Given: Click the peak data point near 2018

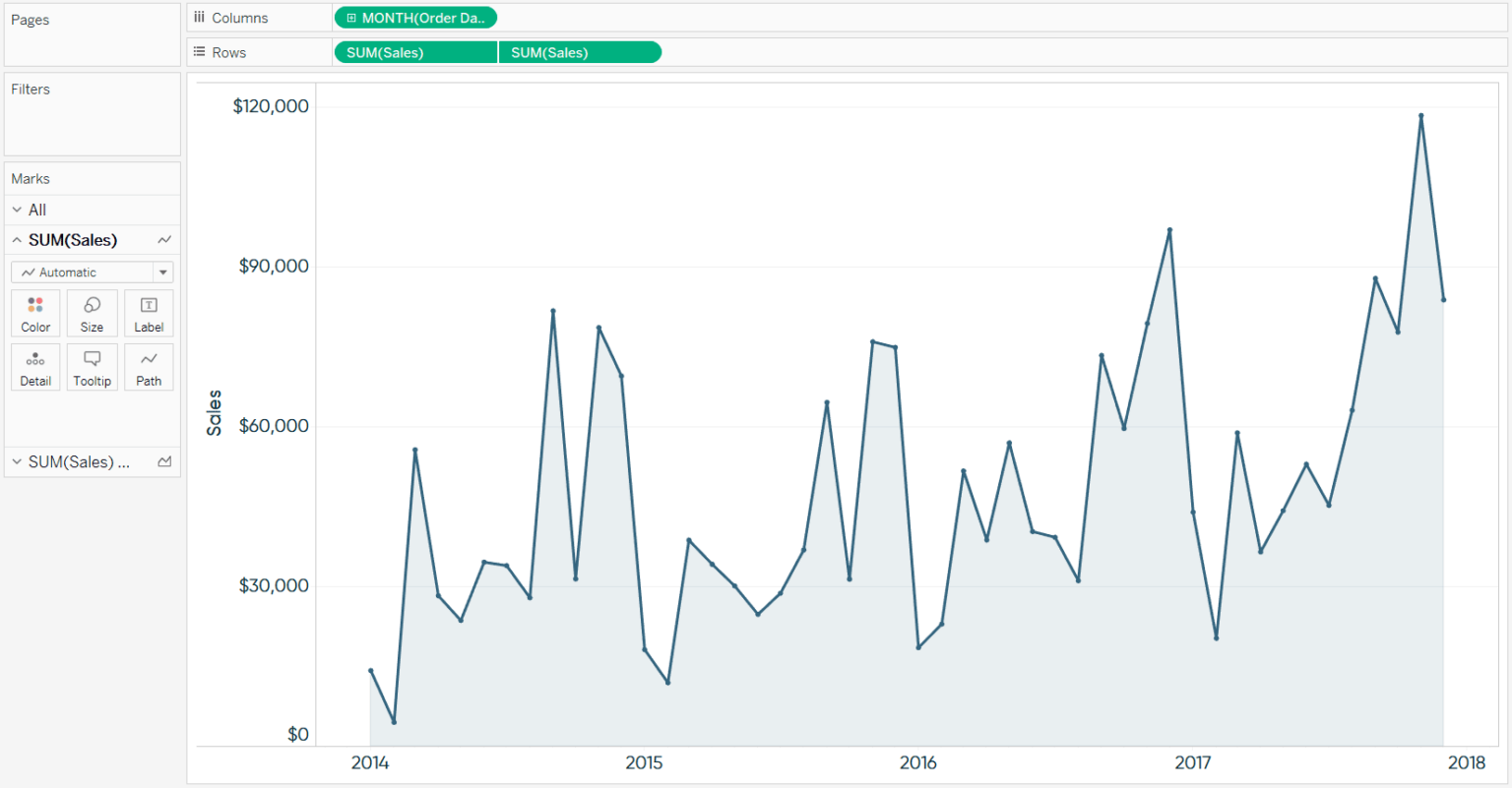Looking at the screenshot, I should (1420, 115).
